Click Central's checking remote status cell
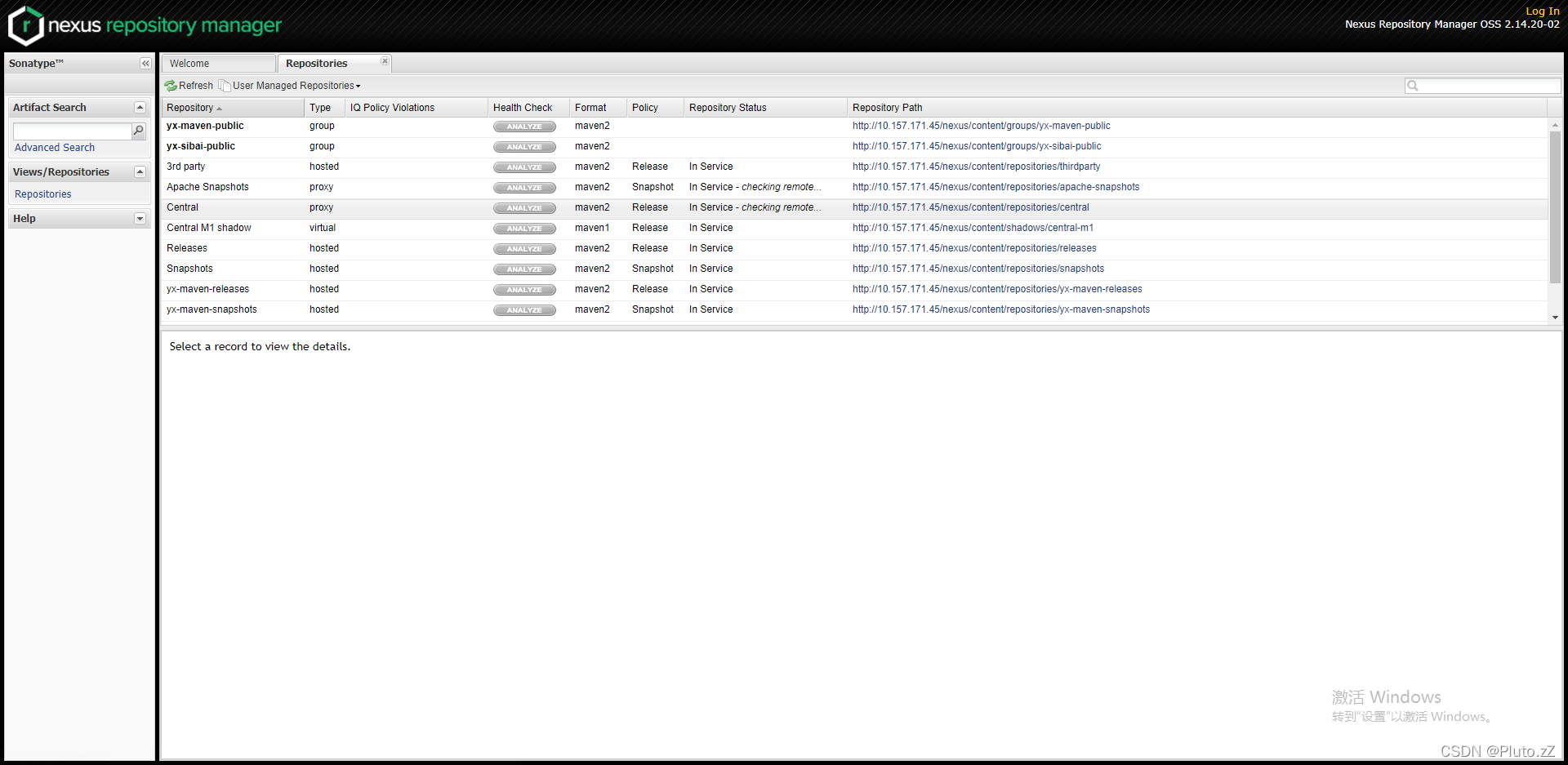Viewport: 1568px width, 765px height. coord(755,207)
